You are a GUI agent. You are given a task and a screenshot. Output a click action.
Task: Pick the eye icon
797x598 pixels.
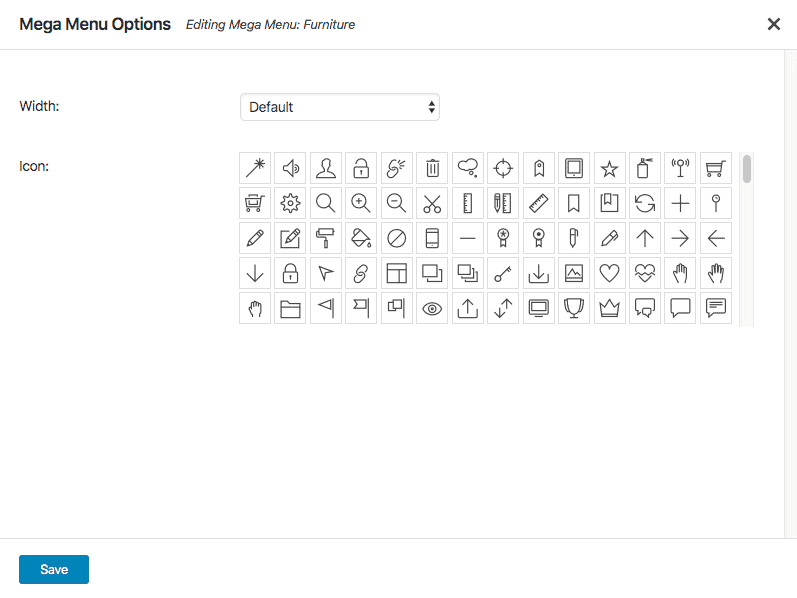click(x=432, y=308)
